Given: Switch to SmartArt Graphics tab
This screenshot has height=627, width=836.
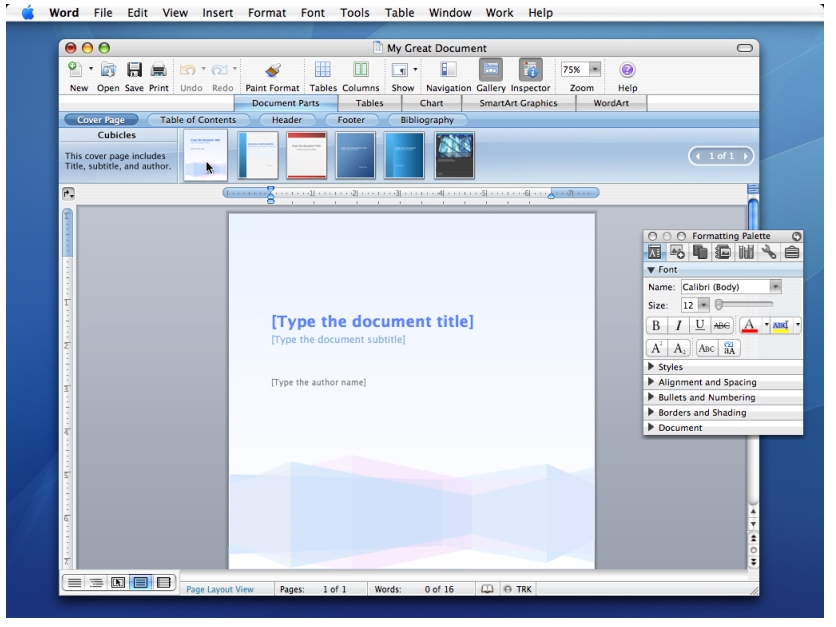Looking at the screenshot, I should click(518, 103).
